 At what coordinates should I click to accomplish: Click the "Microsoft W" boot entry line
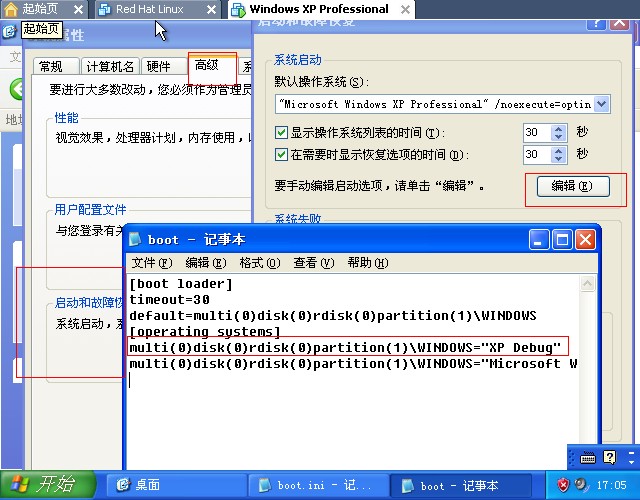click(x=353, y=363)
